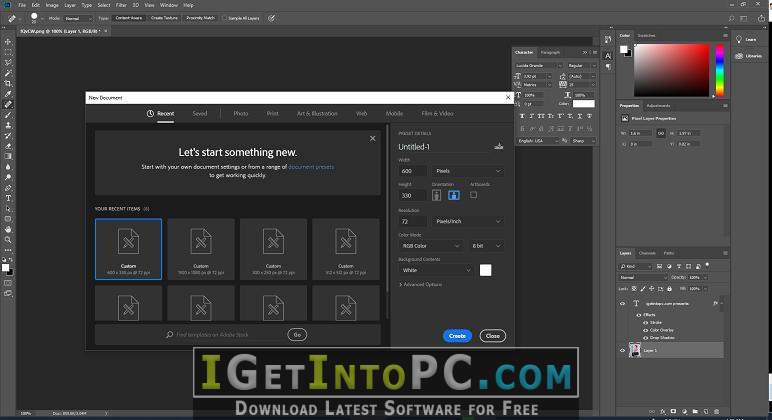Viewport: 772px width, 420px height.
Task: Choose portrait orientation icon
Action: (436, 195)
